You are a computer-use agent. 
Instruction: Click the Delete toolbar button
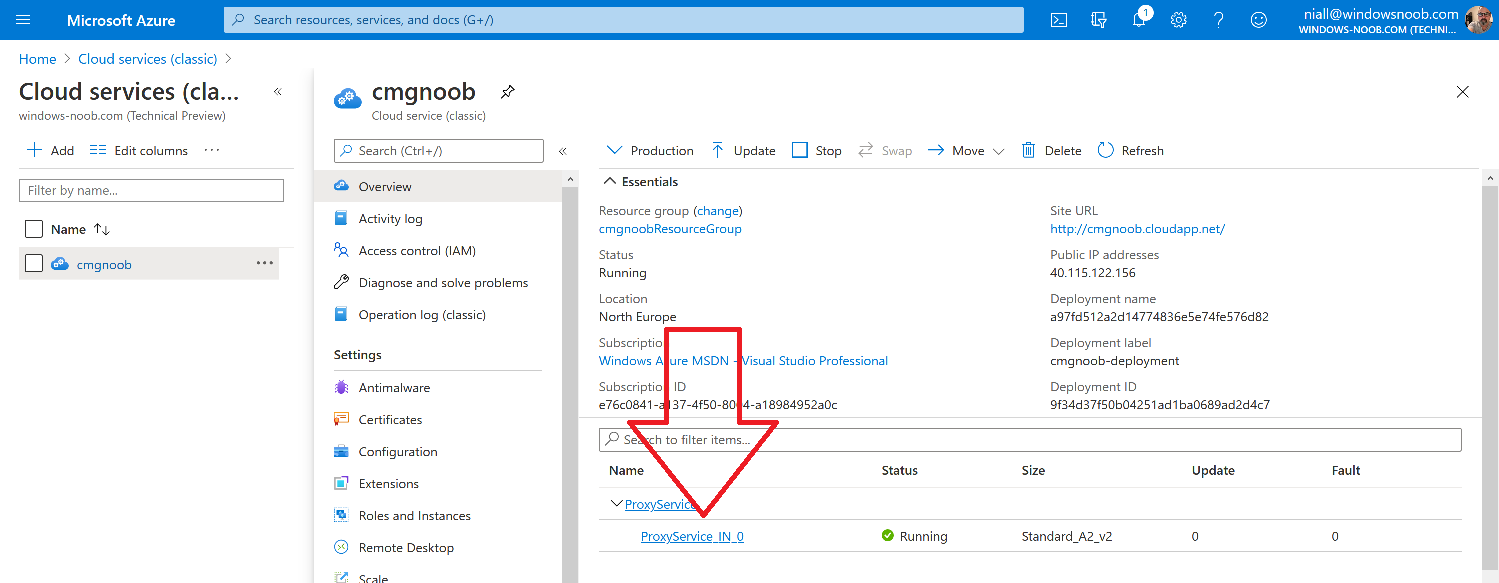tap(1051, 150)
